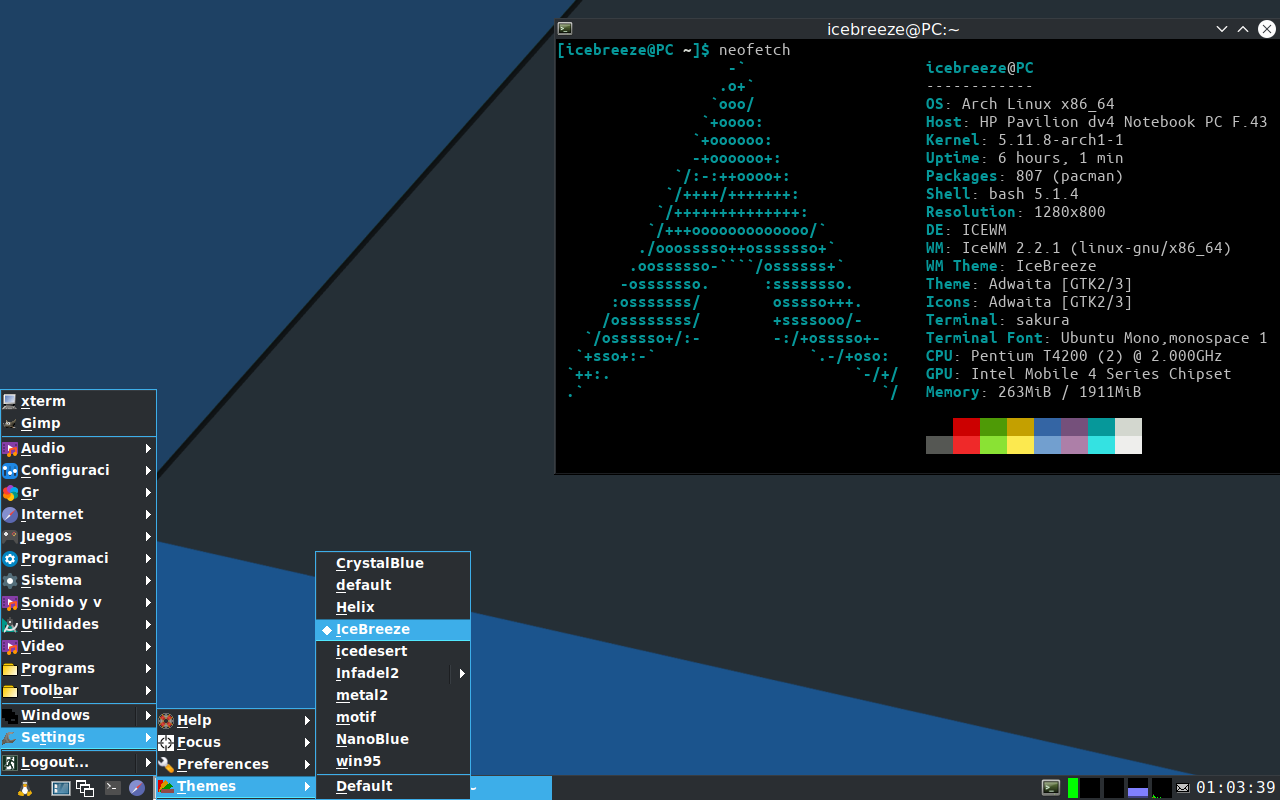
Task: Click the OS: Arch Linux x86_64 line
Action: [1020, 104]
